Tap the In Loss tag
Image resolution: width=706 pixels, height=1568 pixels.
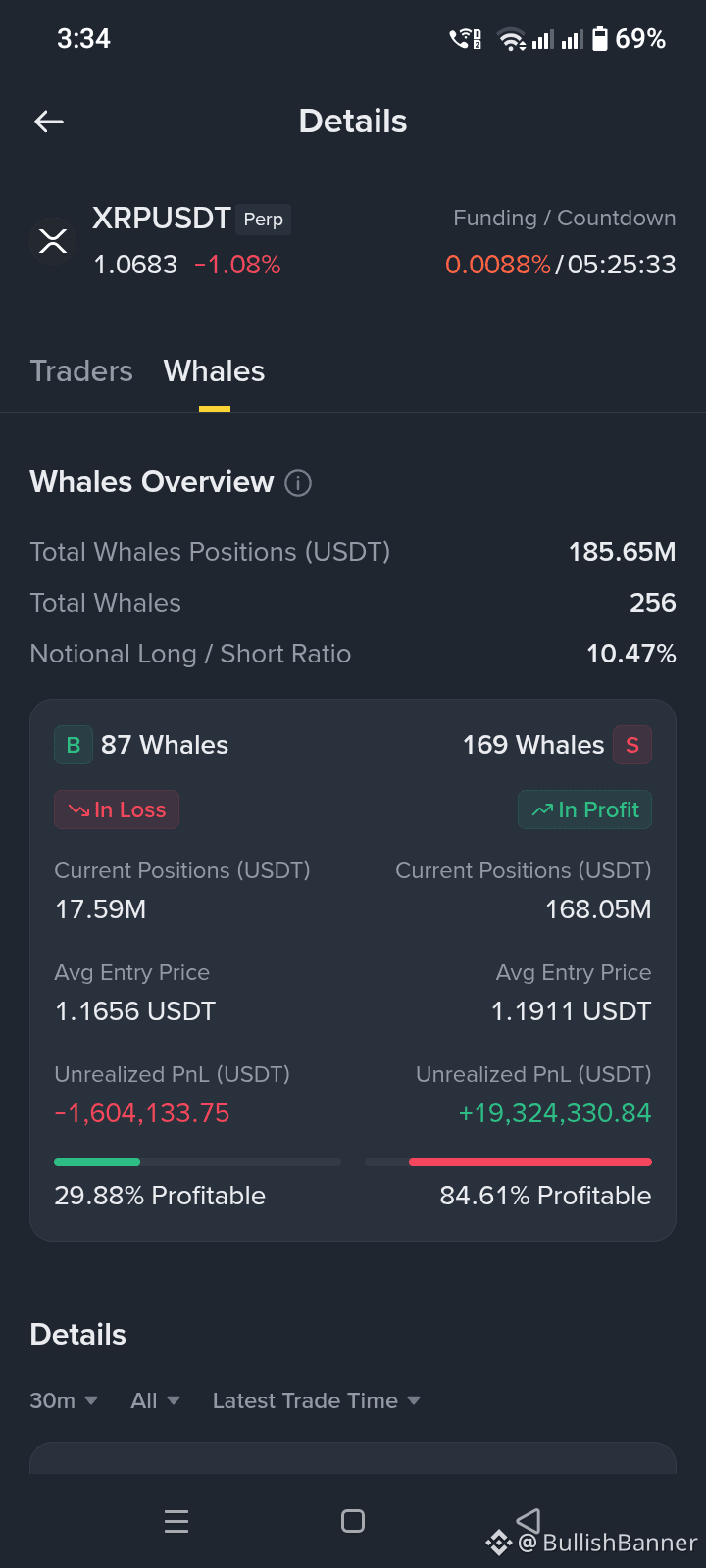click(117, 809)
